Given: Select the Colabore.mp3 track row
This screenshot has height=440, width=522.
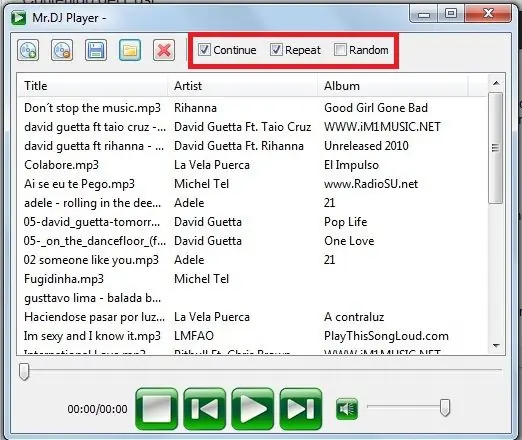Looking at the screenshot, I should click(x=253, y=165).
